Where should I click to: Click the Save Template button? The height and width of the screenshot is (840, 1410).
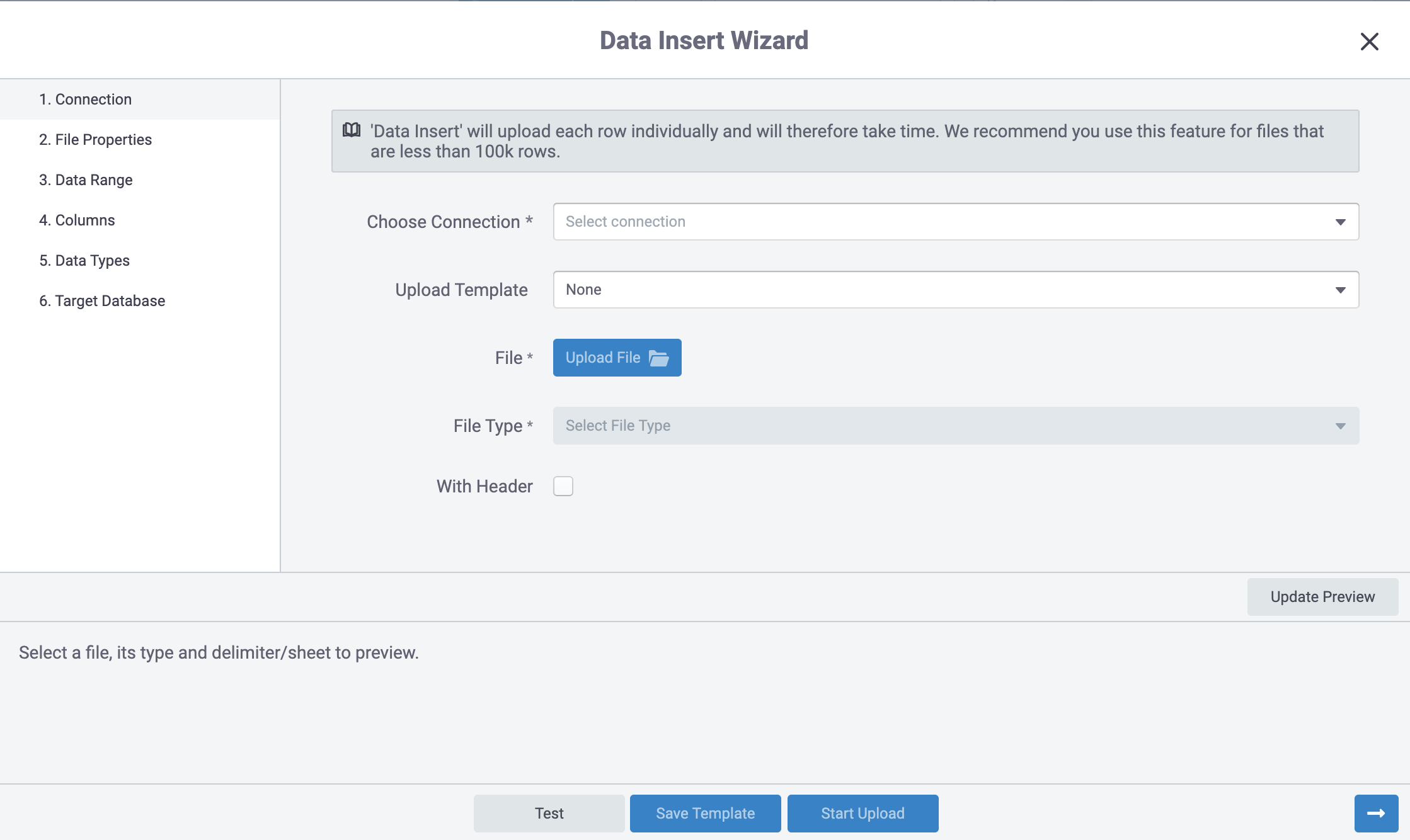(x=706, y=814)
